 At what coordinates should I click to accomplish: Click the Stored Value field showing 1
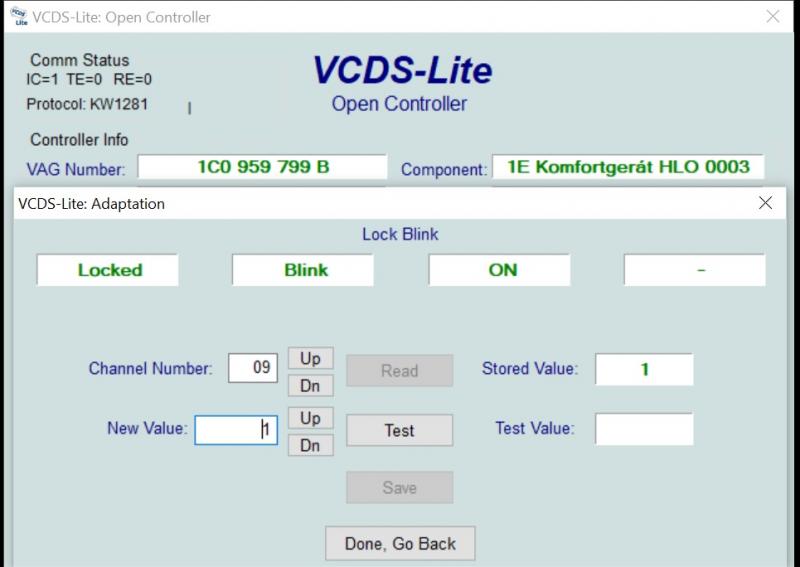click(644, 369)
